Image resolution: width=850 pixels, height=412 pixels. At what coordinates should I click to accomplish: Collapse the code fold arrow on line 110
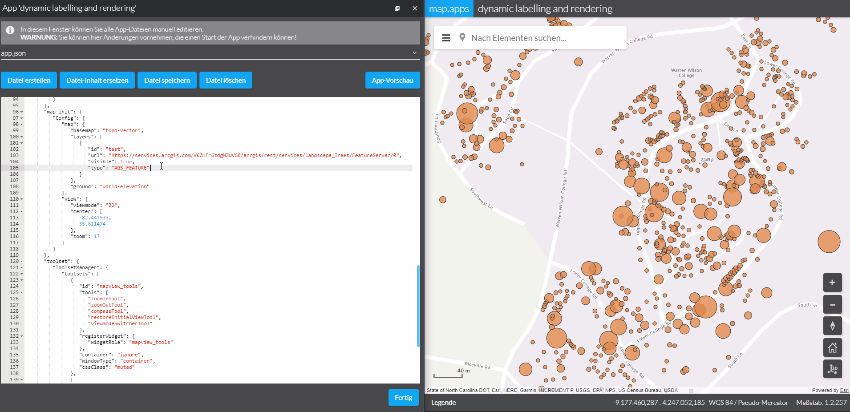coord(22,200)
